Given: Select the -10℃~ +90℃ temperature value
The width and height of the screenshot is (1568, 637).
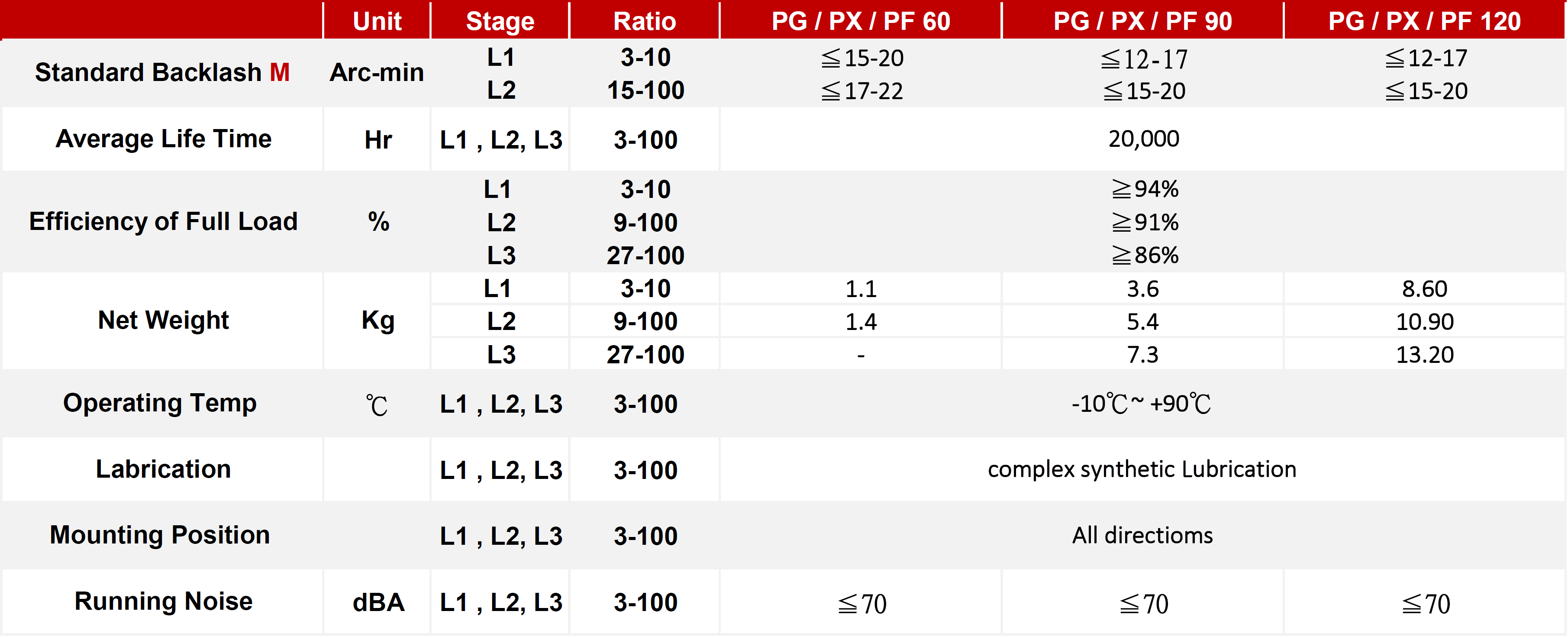Looking at the screenshot, I should pos(1141,404).
